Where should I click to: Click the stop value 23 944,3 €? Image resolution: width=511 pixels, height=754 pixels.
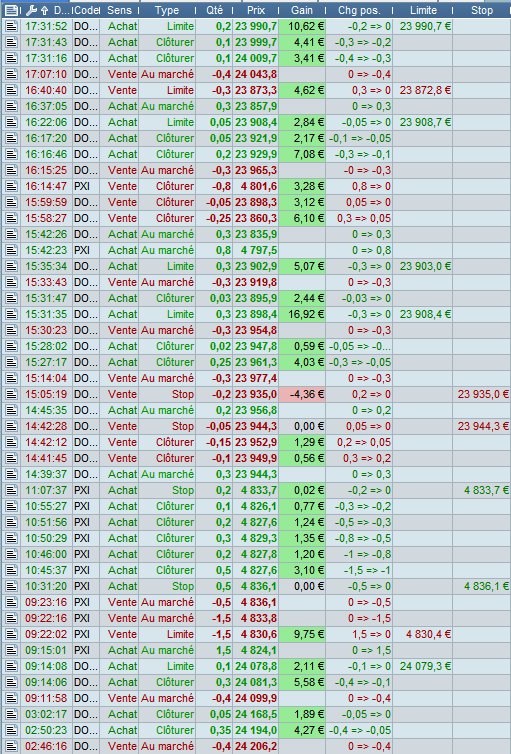[483, 427]
